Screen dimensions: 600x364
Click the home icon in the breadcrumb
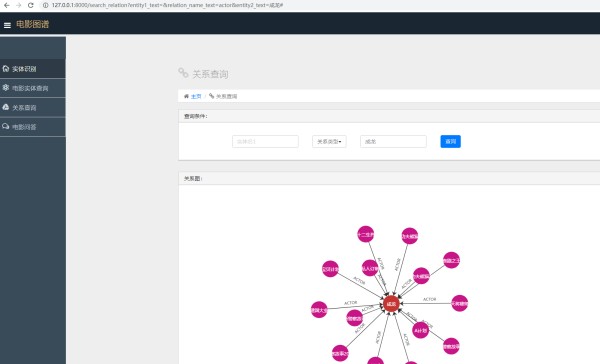[x=186, y=96]
